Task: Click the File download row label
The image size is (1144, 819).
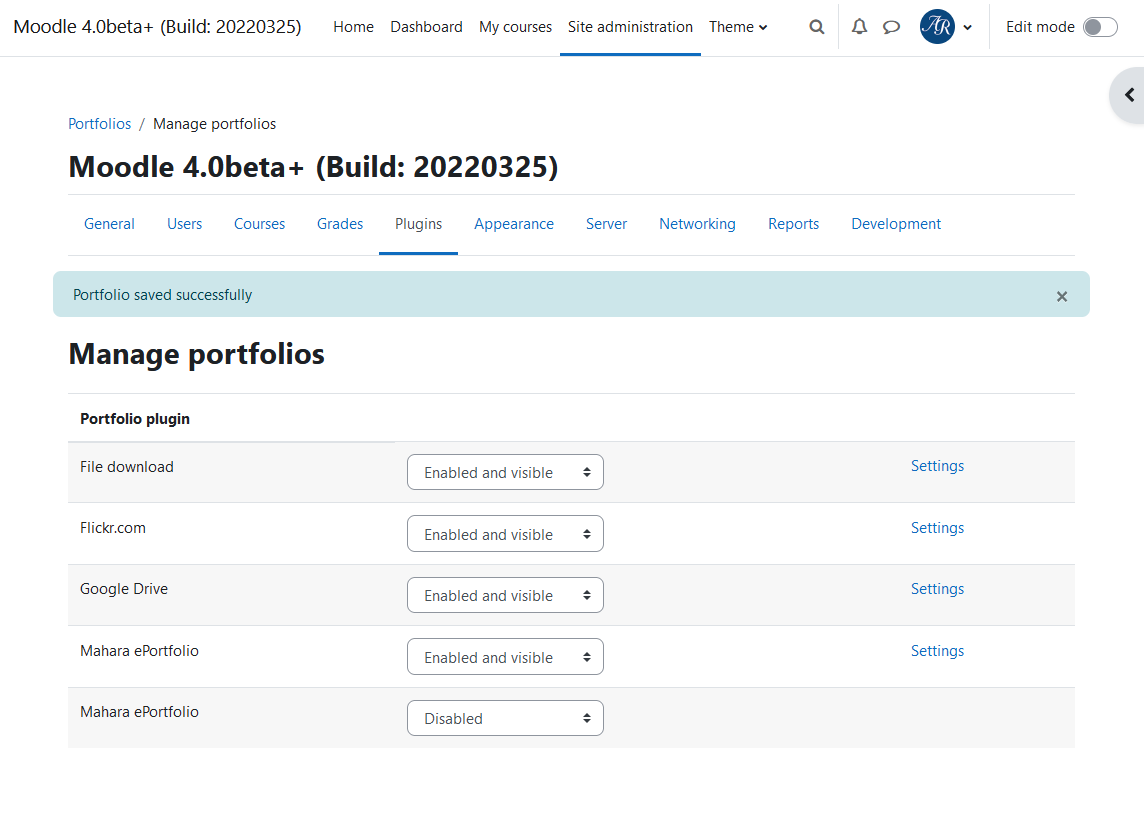Action: pyautogui.click(x=127, y=467)
